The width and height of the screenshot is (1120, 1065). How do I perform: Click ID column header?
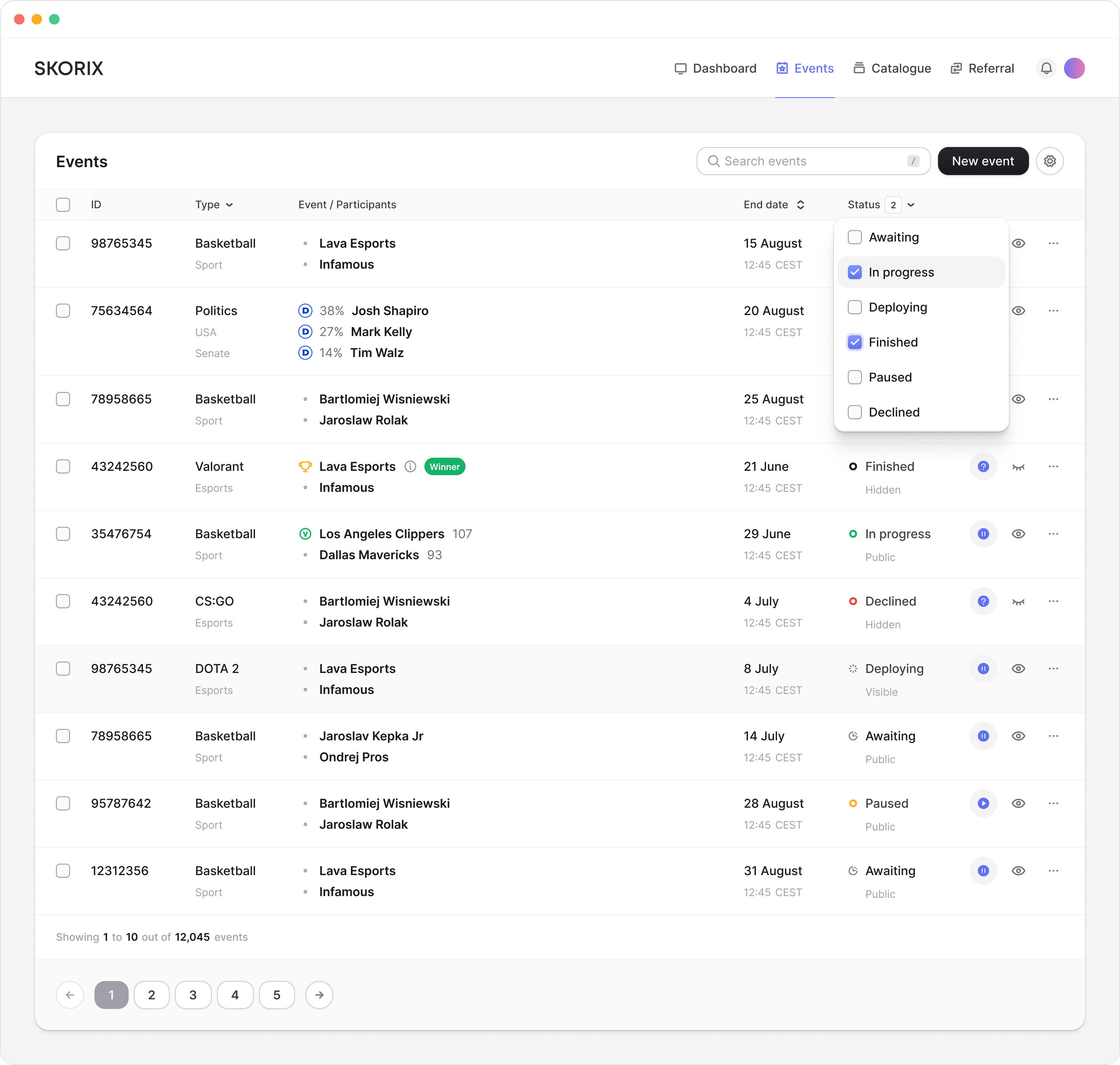(x=96, y=204)
